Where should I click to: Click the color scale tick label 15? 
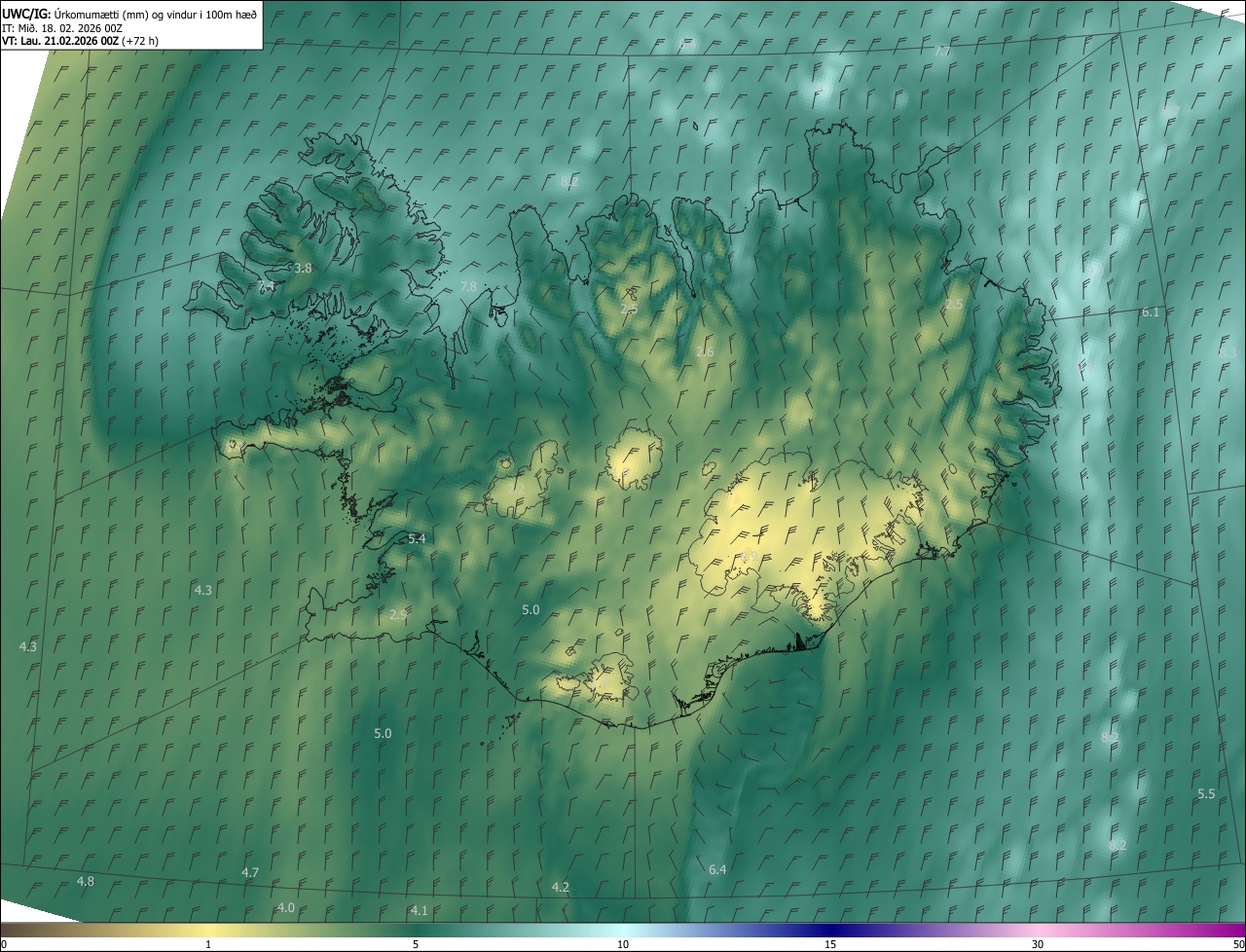tap(830, 944)
